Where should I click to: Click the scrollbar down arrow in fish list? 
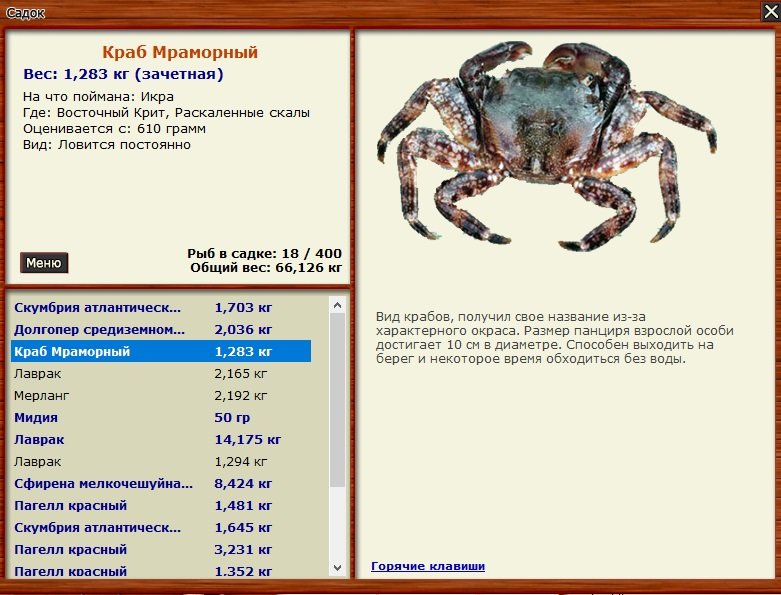click(338, 568)
